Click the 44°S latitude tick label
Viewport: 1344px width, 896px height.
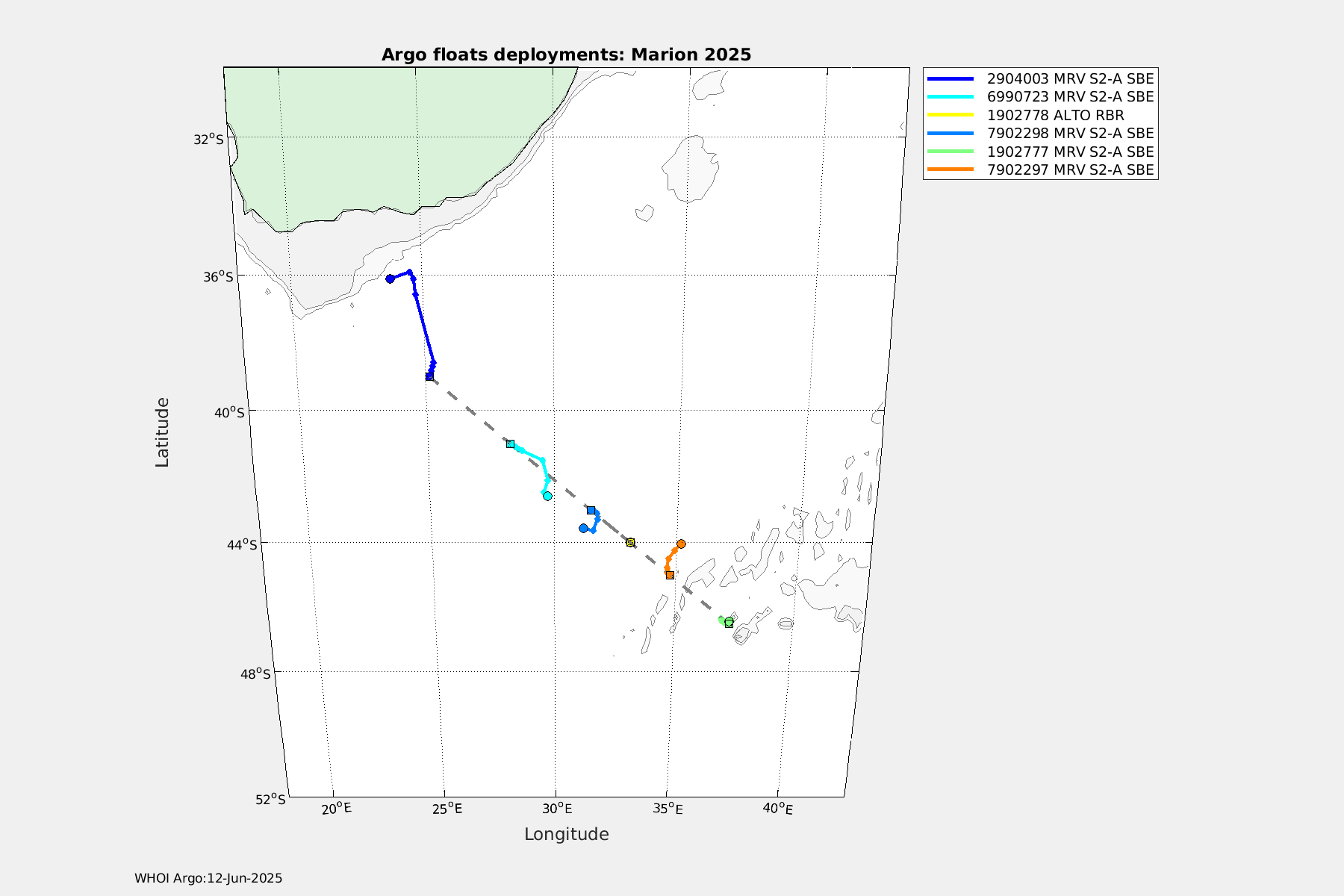(242, 545)
